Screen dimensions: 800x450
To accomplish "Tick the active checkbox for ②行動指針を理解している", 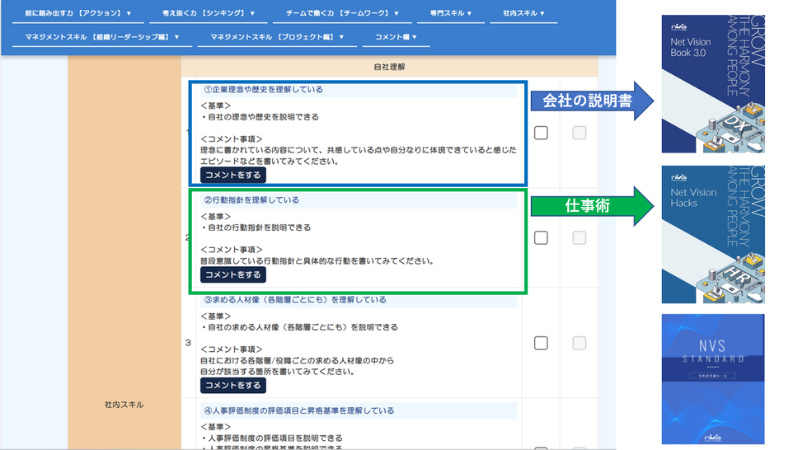I will coord(541,238).
